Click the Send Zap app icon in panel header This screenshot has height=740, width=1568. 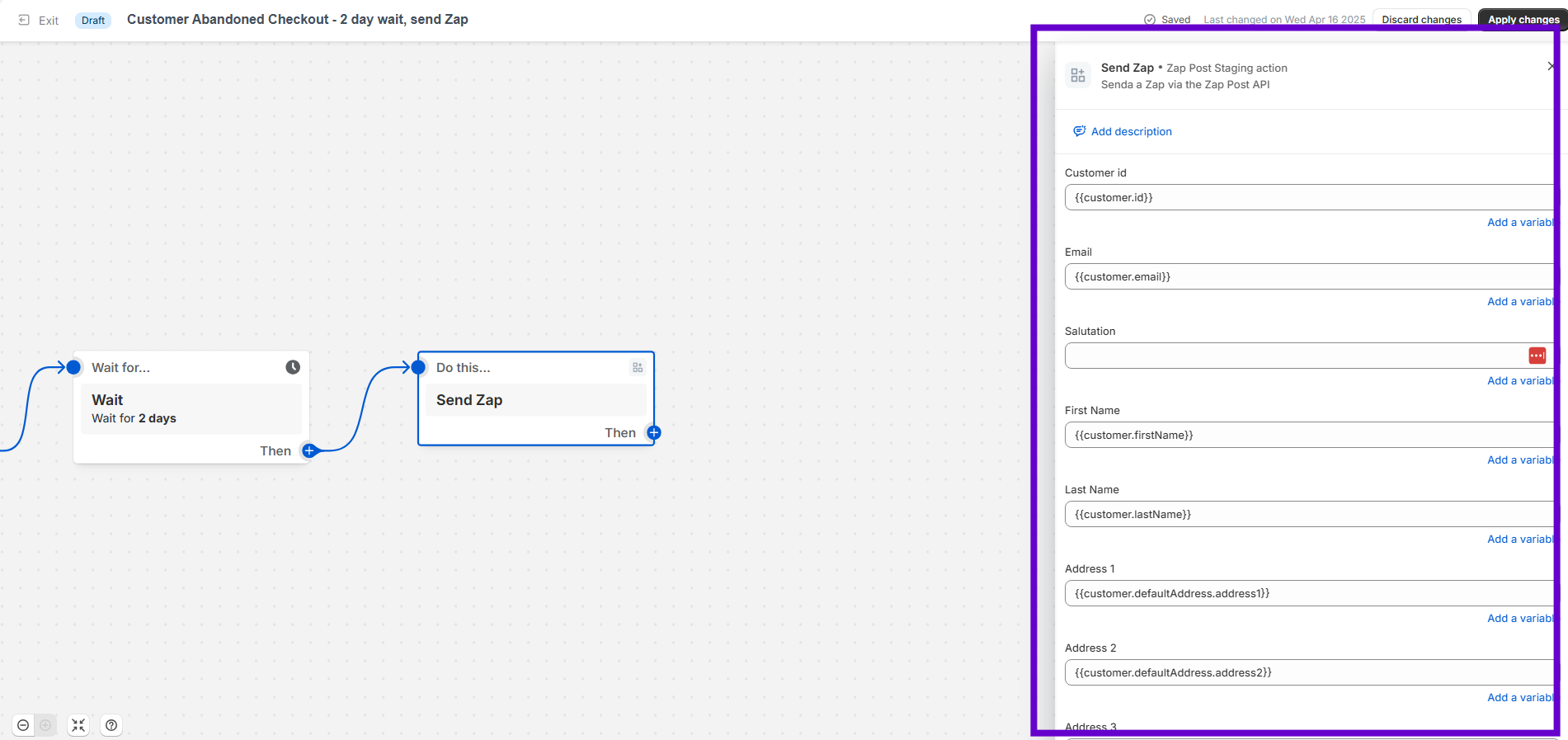click(1078, 76)
